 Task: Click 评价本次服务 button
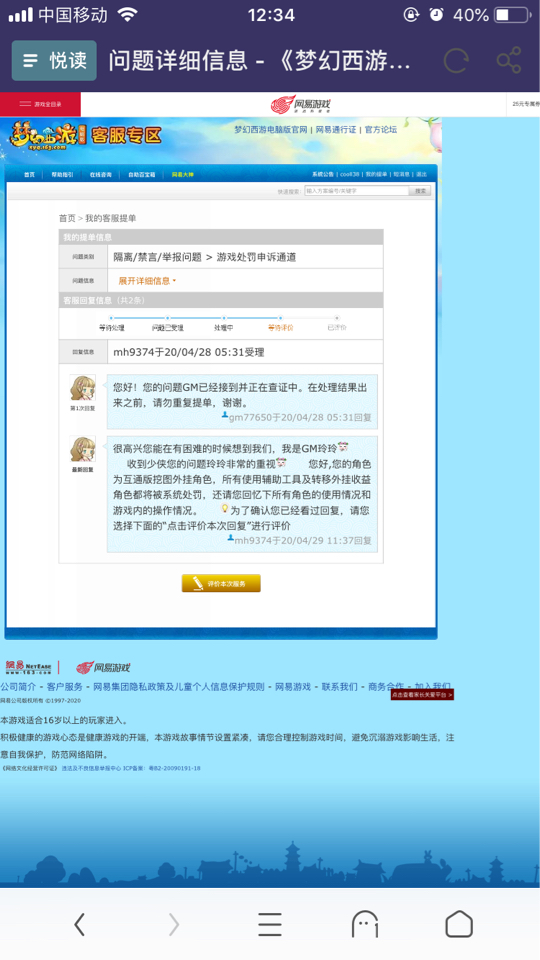pos(221,583)
